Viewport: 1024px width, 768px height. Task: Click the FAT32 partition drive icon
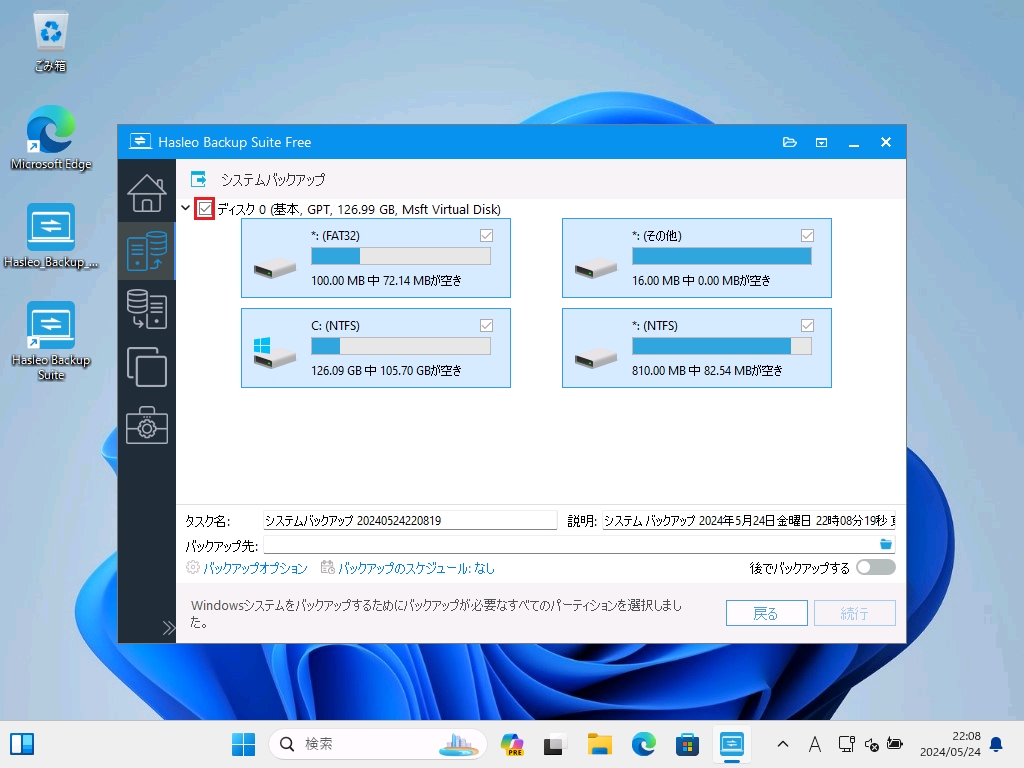(274, 268)
